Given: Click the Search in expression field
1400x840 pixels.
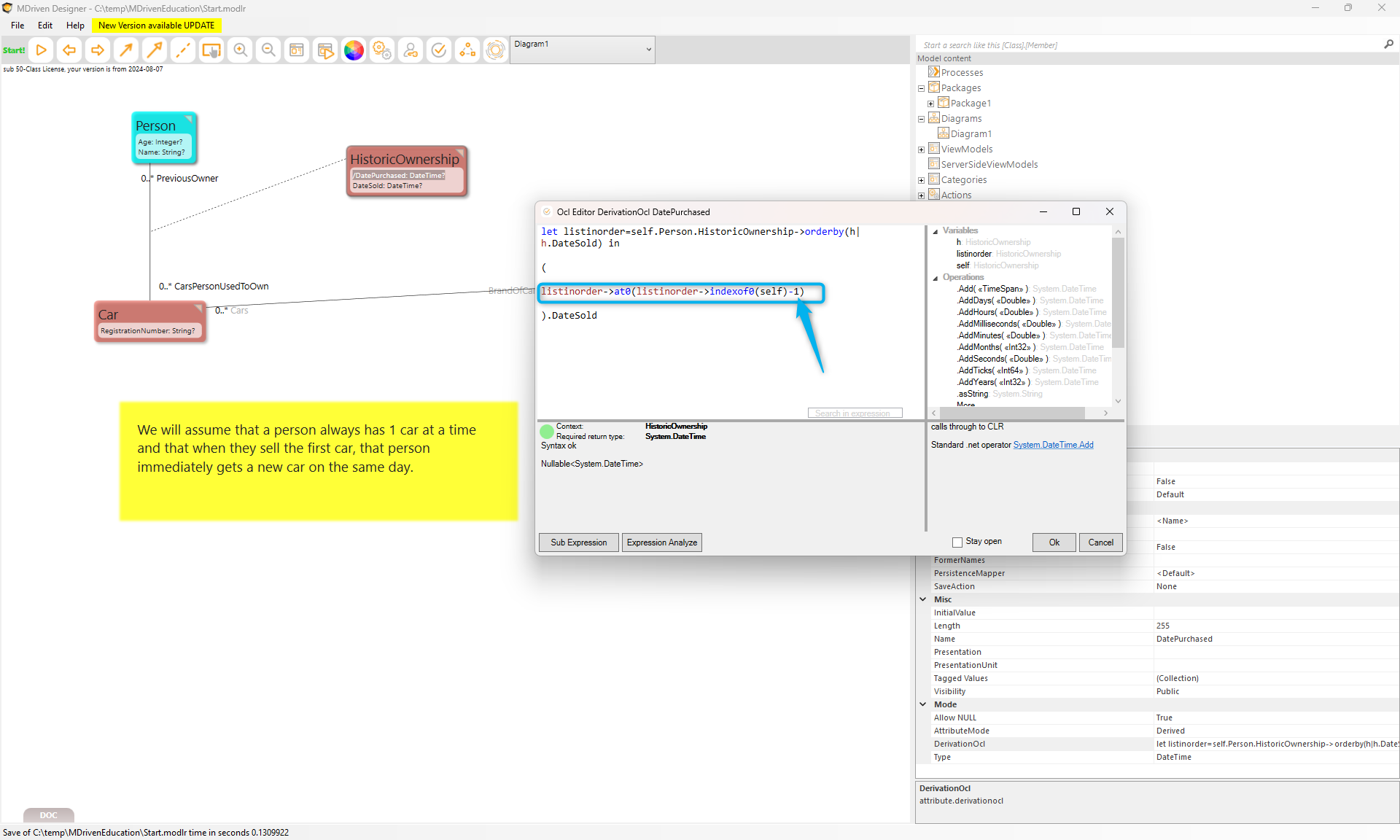Looking at the screenshot, I should (855, 413).
